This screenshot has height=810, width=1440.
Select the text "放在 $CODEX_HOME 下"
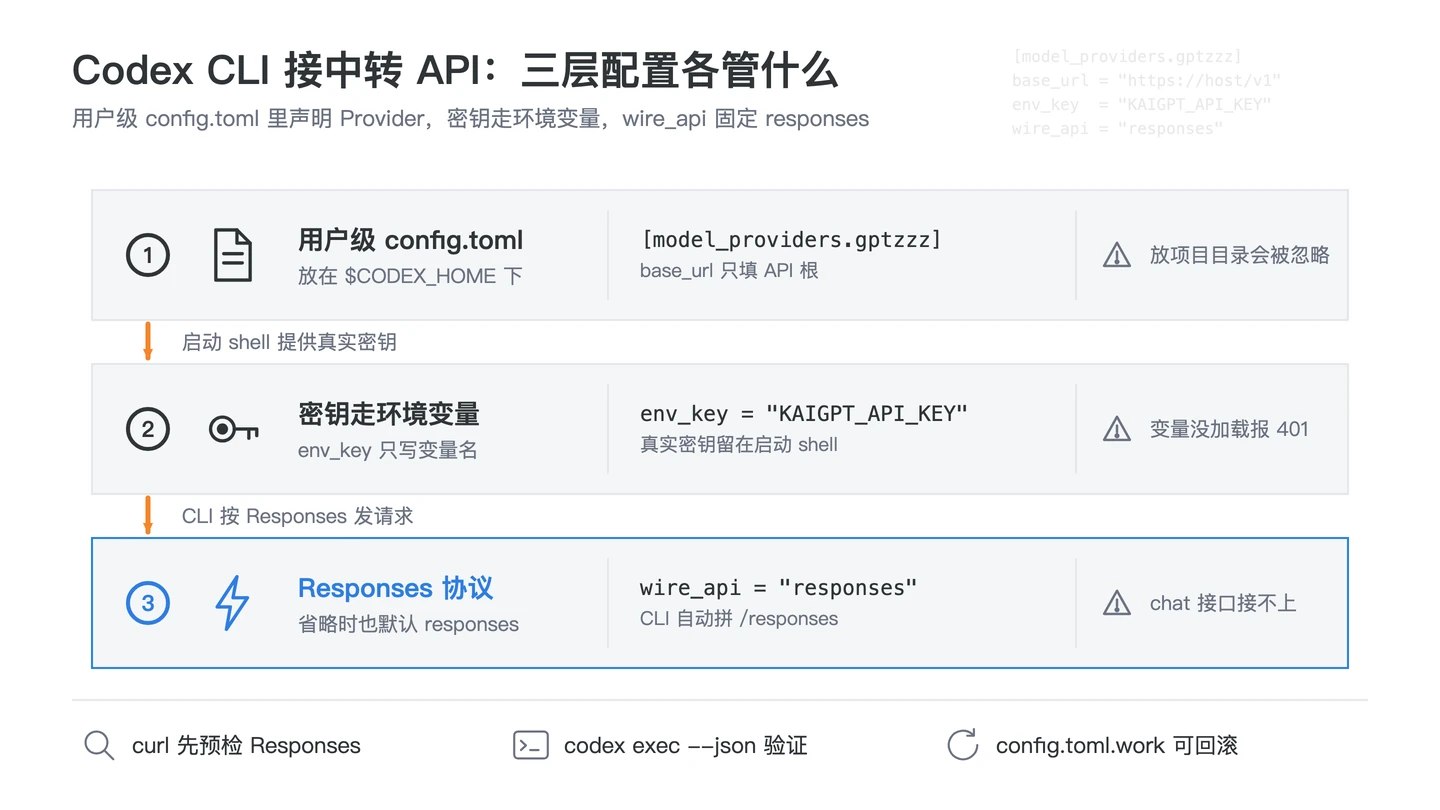(x=410, y=276)
